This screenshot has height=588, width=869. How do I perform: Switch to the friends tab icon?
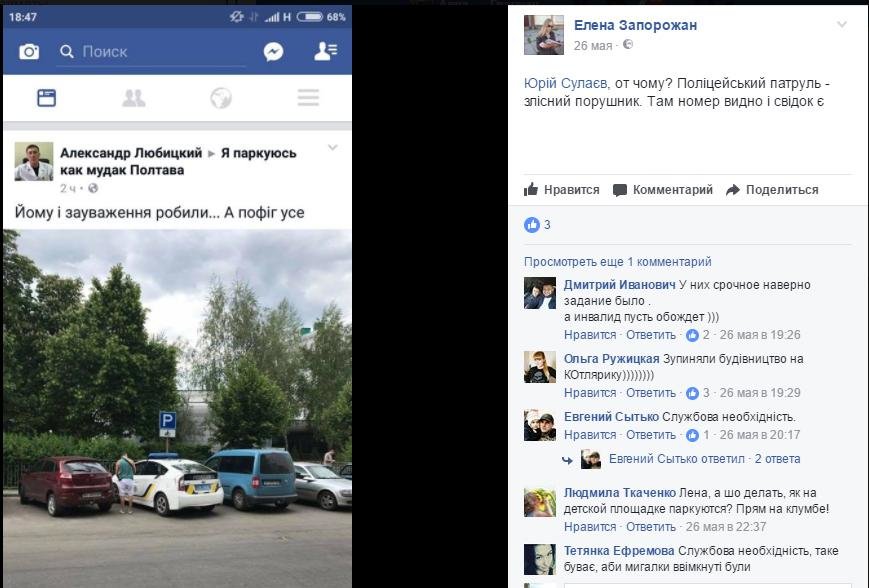pos(134,98)
